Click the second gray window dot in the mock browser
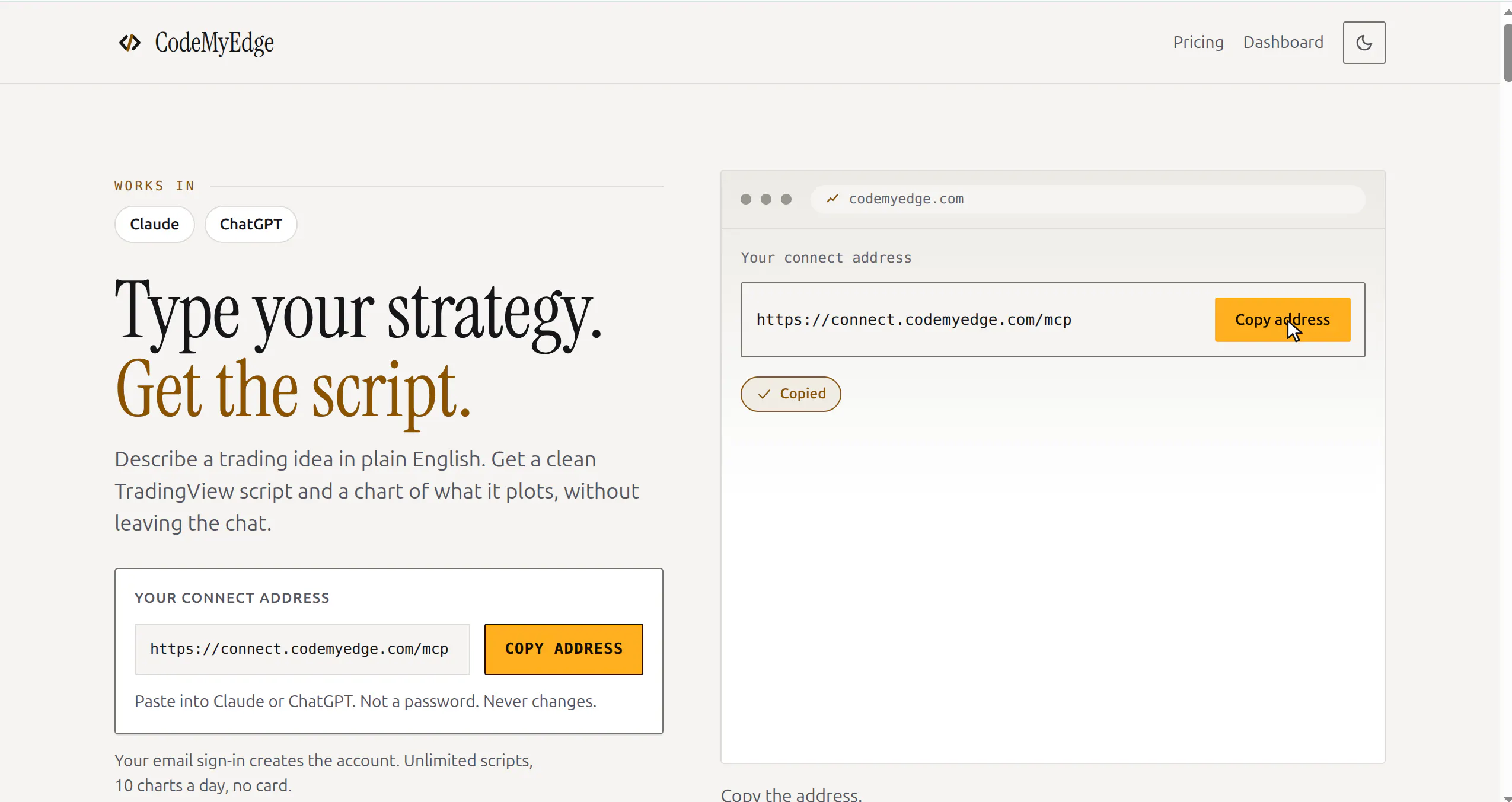The width and height of the screenshot is (1512, 802). (x=766, y=199)
